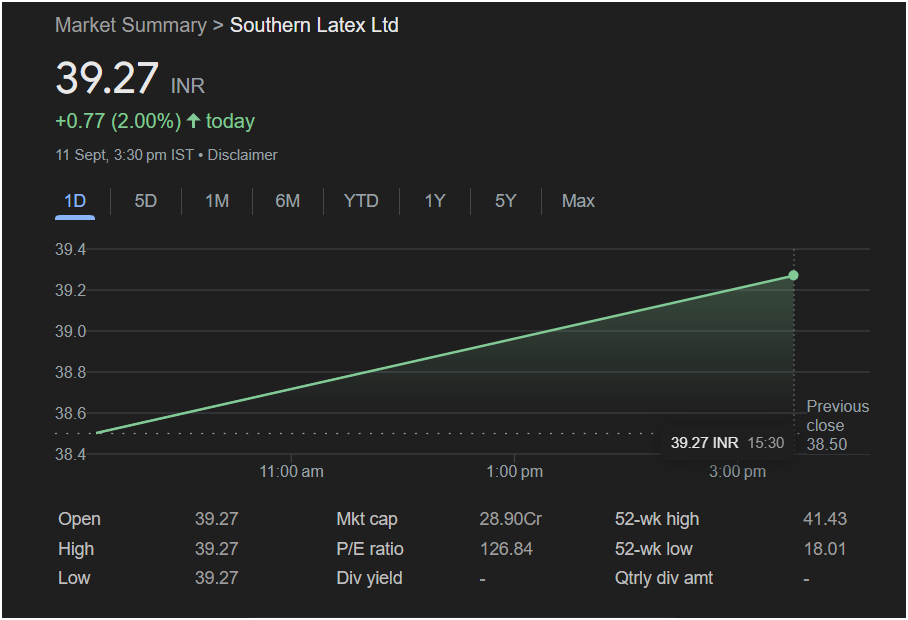Viewport: 908px width, 620px height.
Task: Click the Qtrly div amt label
Action: (664, 578)
